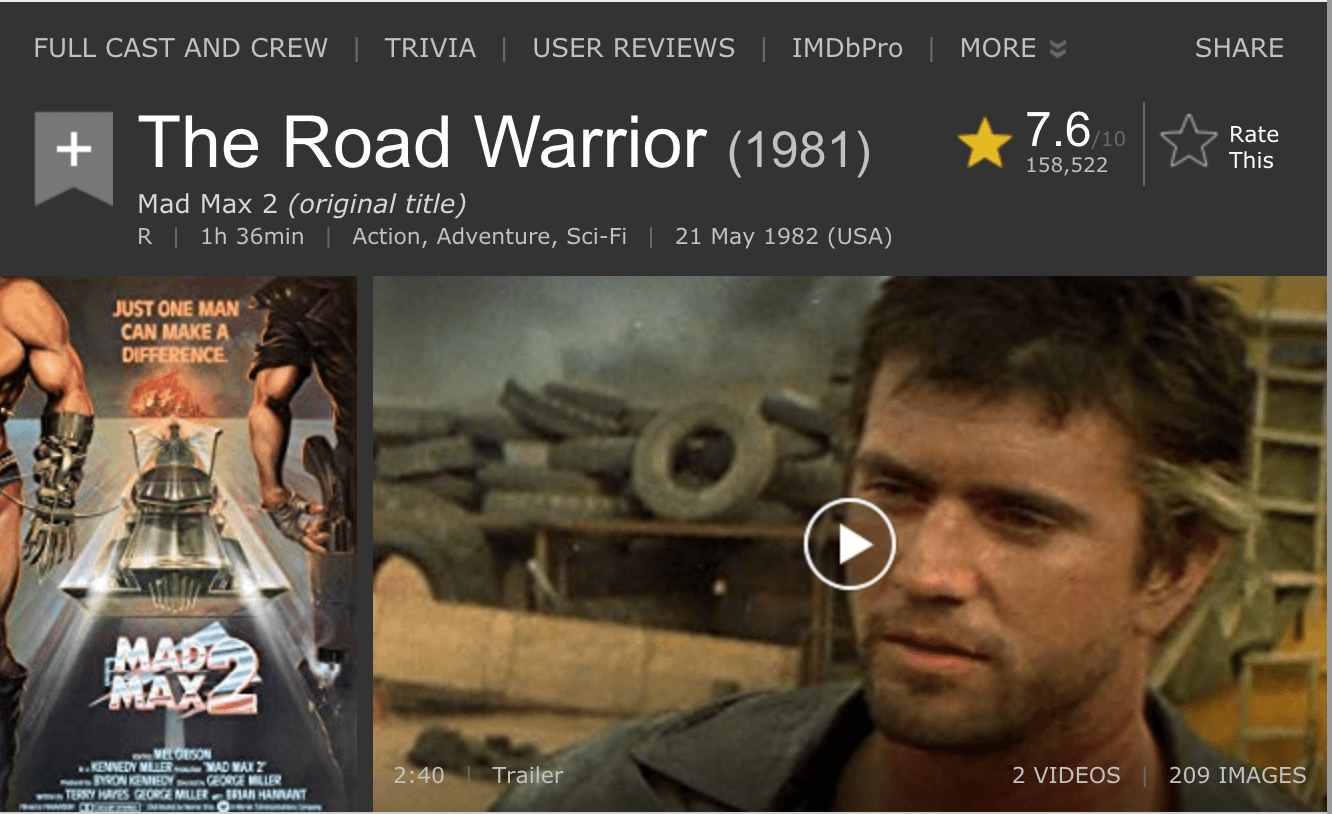Click the outlined Rate This star
This screenshot has height=814, width=1332.
(x=1188, y=143)
